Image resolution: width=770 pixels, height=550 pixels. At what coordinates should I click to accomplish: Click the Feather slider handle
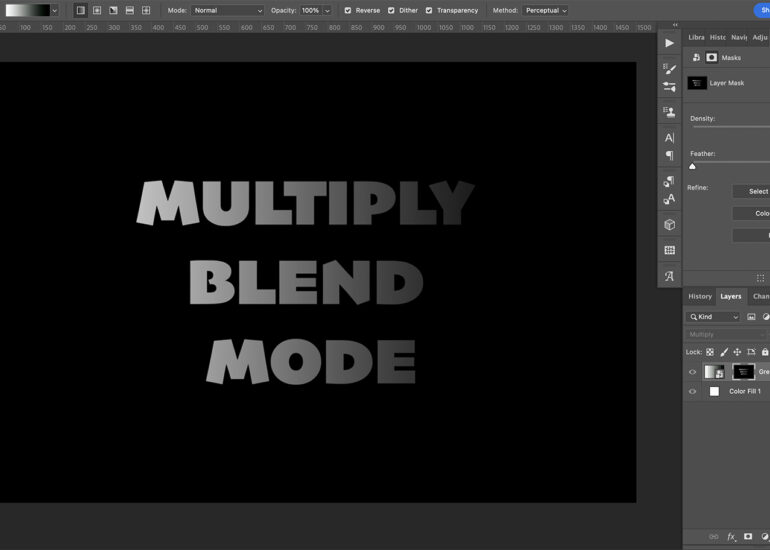[x=692, y=166]
